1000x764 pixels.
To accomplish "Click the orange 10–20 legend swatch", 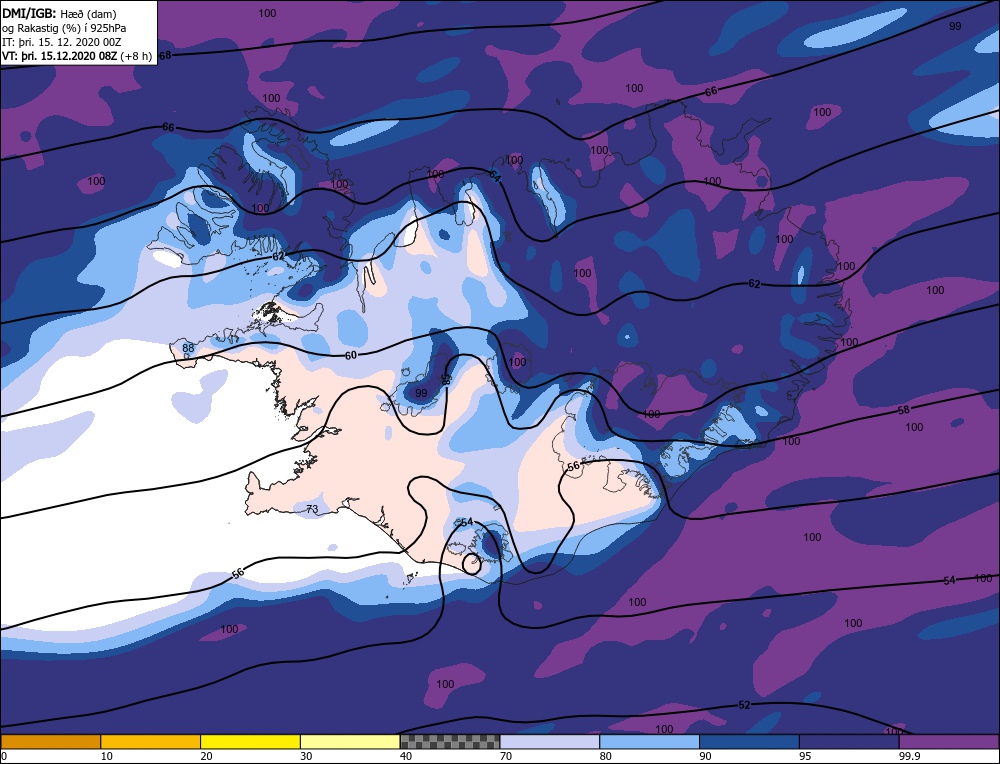I will (151, 741).
